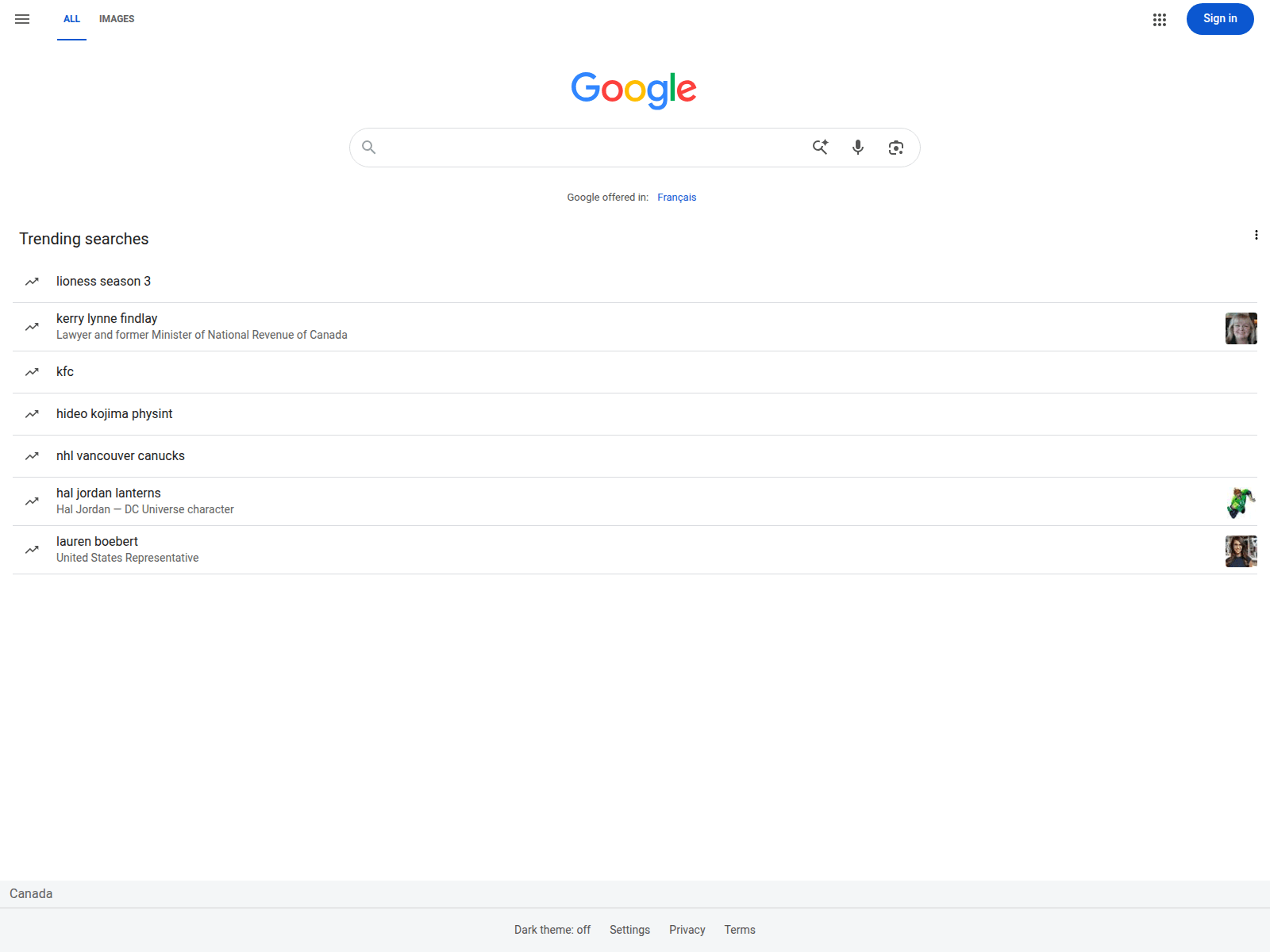This screenshot has width=1270, height=952.
Task: Toggle Dark theme off link
Action: [552, 930]
